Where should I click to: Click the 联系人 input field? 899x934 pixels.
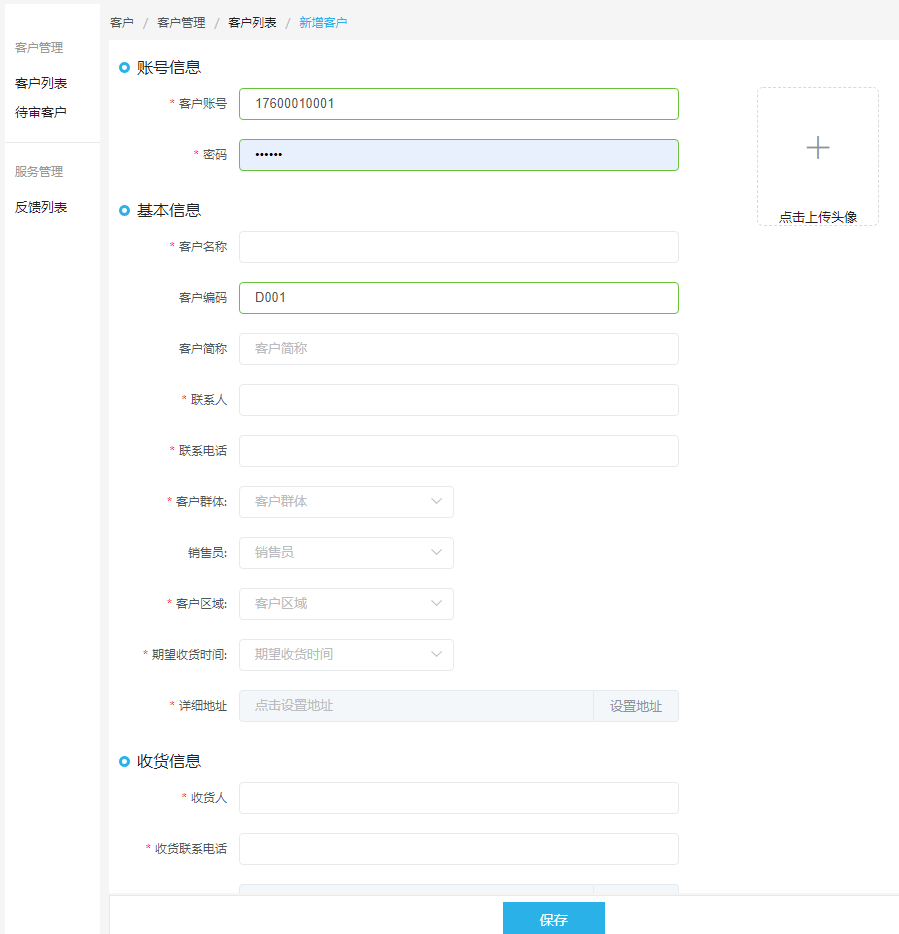[459, 400]
